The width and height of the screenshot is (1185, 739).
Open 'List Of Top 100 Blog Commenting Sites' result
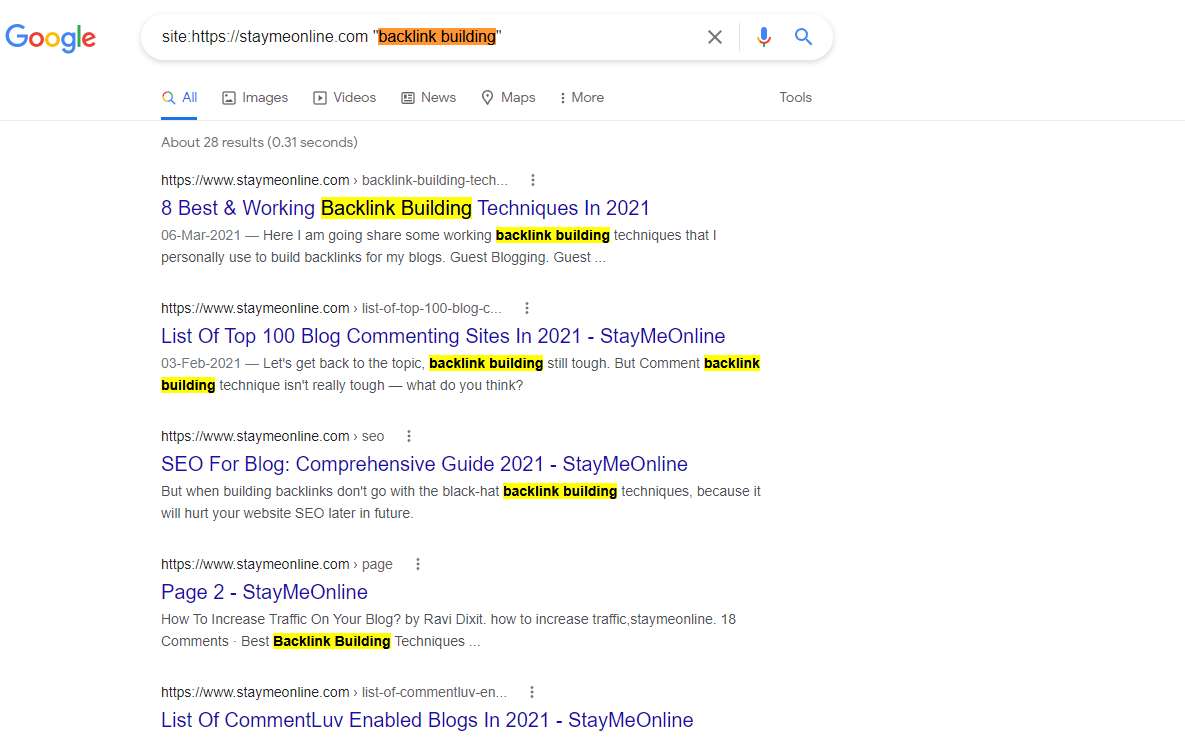443,335
